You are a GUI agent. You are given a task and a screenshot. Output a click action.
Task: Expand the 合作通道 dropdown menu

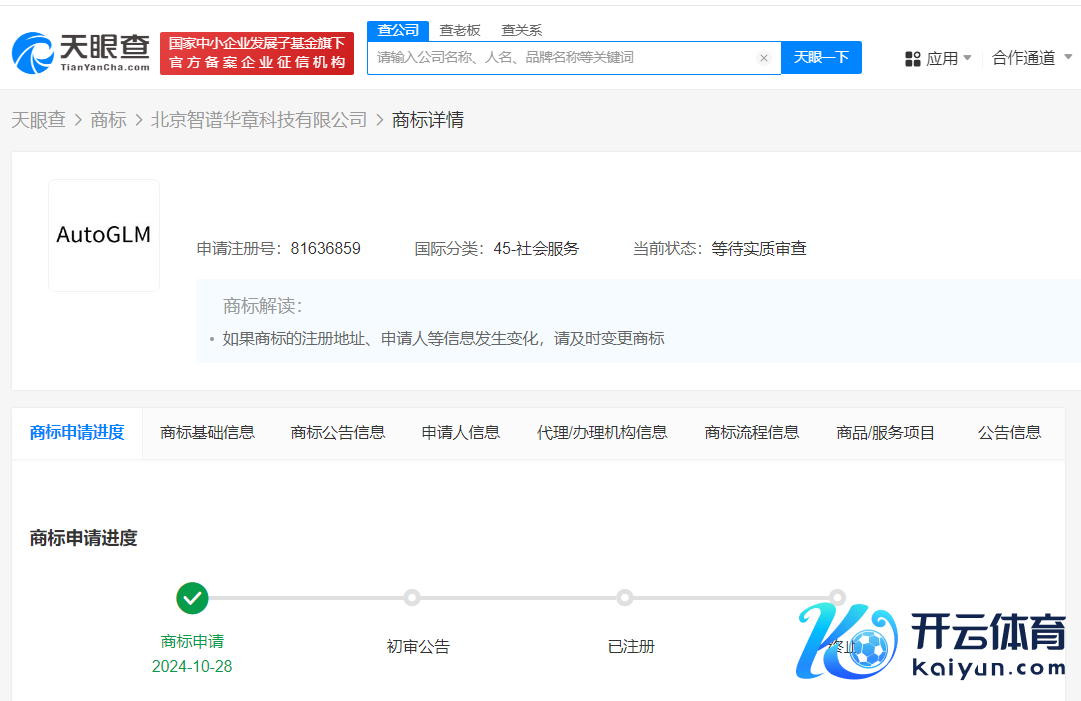pyautogui.click(x=1030, y=58)
